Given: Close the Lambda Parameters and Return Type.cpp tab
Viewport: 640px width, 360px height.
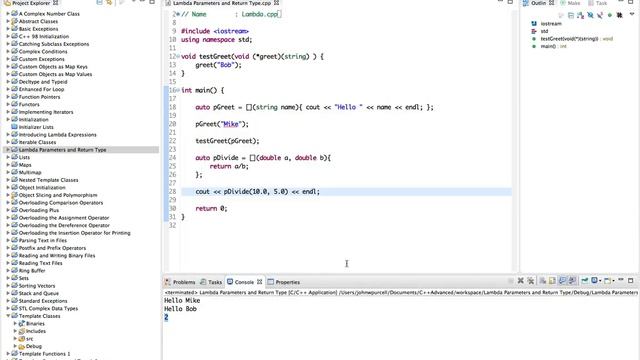Looking at the screenshot, I should pos(276,3).
